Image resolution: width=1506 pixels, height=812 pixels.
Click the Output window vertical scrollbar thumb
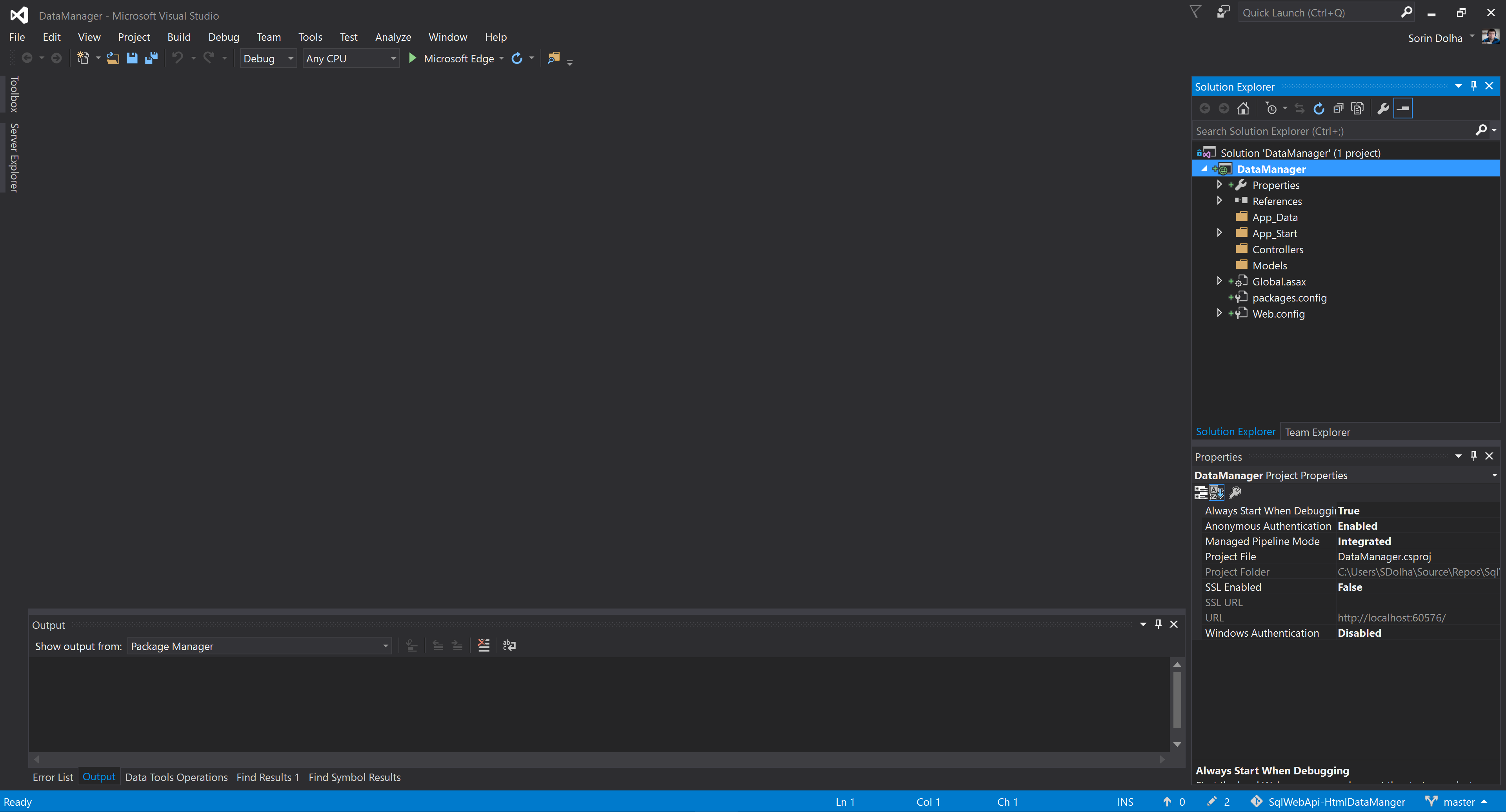1177,699
